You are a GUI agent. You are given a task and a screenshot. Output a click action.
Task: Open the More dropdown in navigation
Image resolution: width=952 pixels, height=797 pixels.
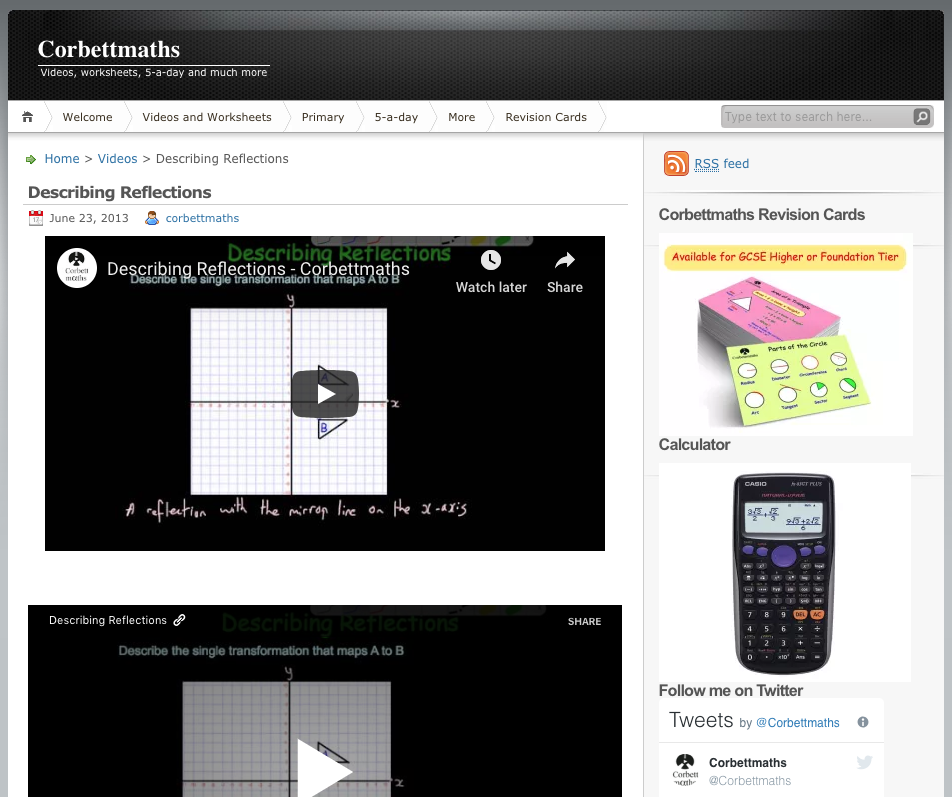pyautogui.click(x=461, y=117)
